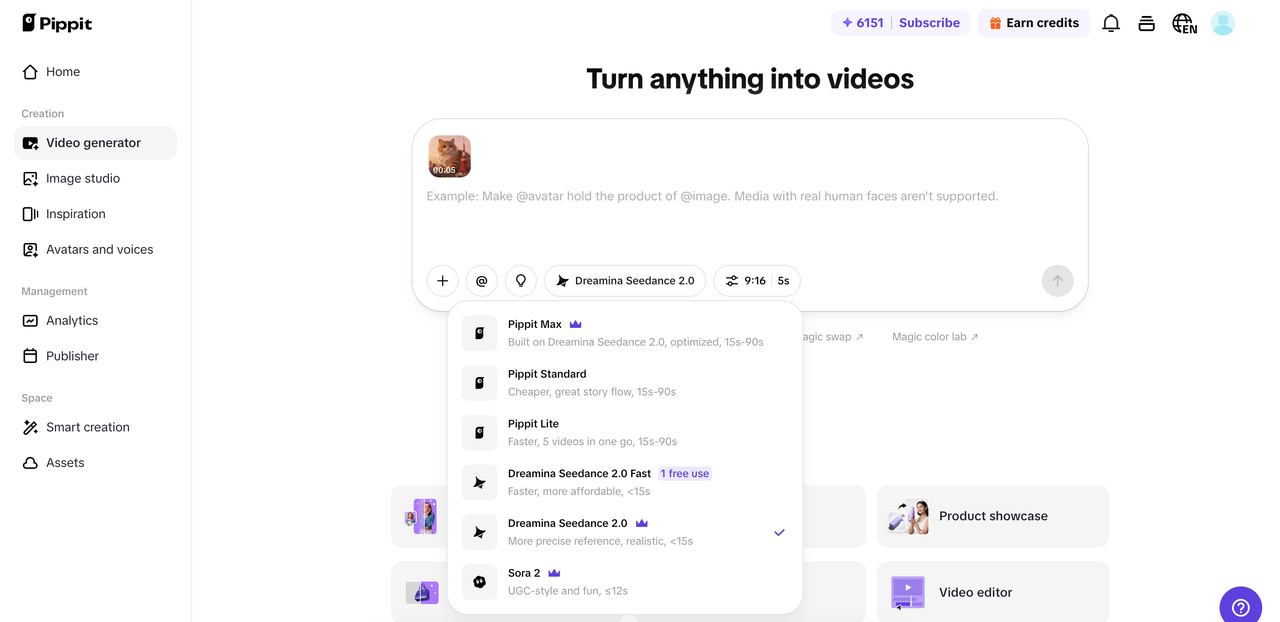This screenshot has width=1280, height=622.
Task: Select Sora 2 model
Action: point(625,582)
